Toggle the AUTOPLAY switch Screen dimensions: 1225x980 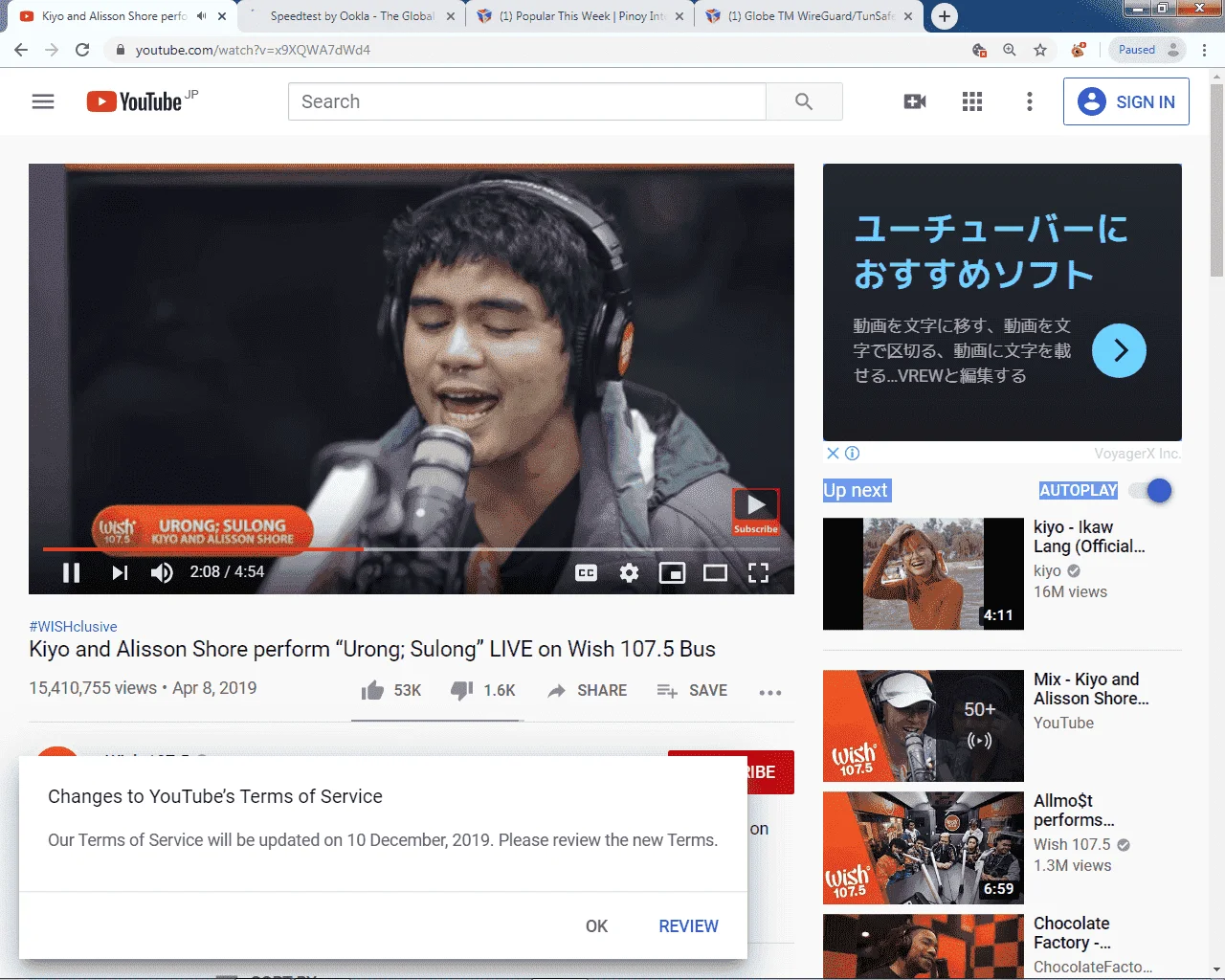pos(1149,491)
